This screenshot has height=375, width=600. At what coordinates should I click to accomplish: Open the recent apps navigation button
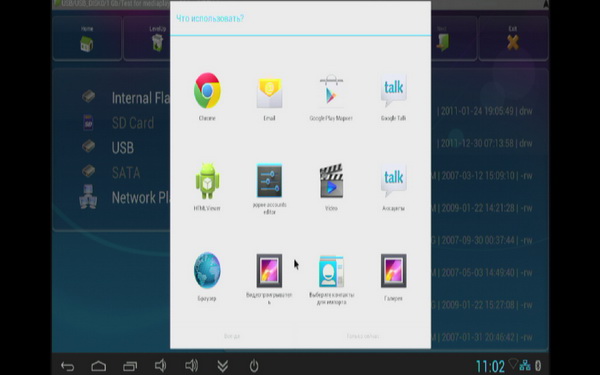tap(130, 366)
